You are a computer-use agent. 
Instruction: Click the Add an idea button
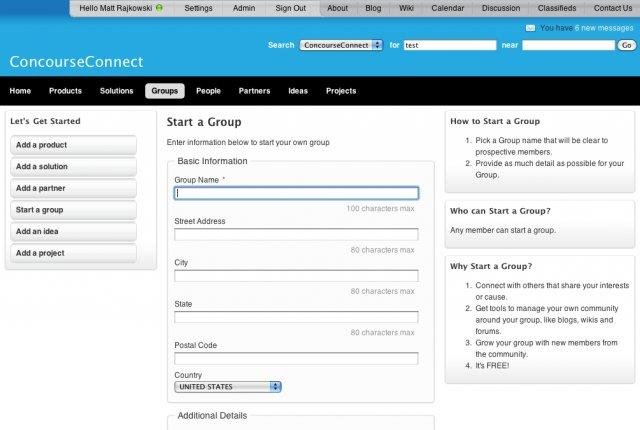pos(73,231)
